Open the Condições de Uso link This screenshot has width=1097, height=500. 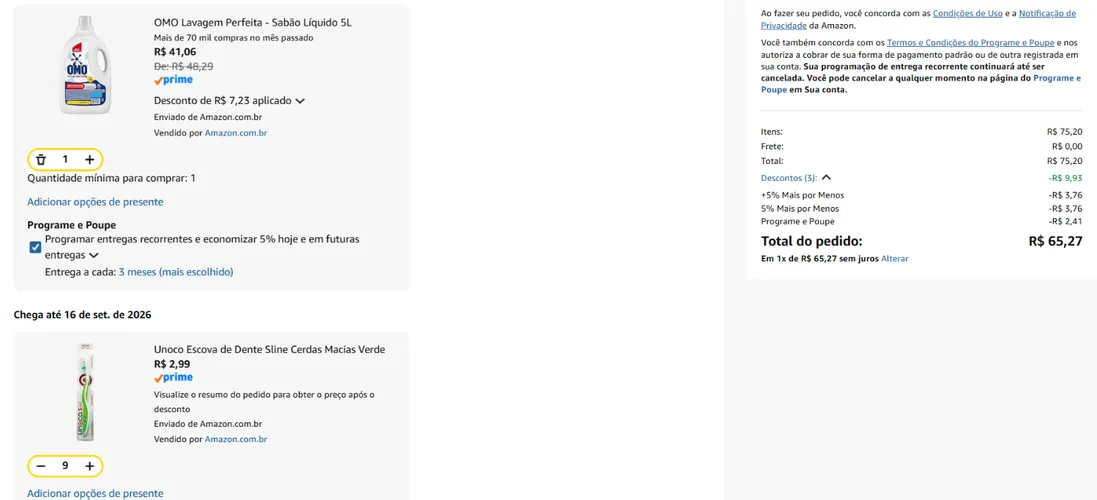click(x=971, y=13)
